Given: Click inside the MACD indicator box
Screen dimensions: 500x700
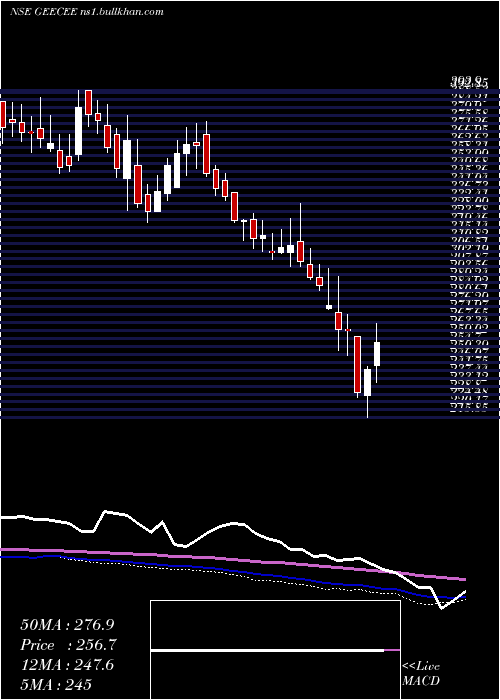Looking at the screenshot, I should coord(275,650).
